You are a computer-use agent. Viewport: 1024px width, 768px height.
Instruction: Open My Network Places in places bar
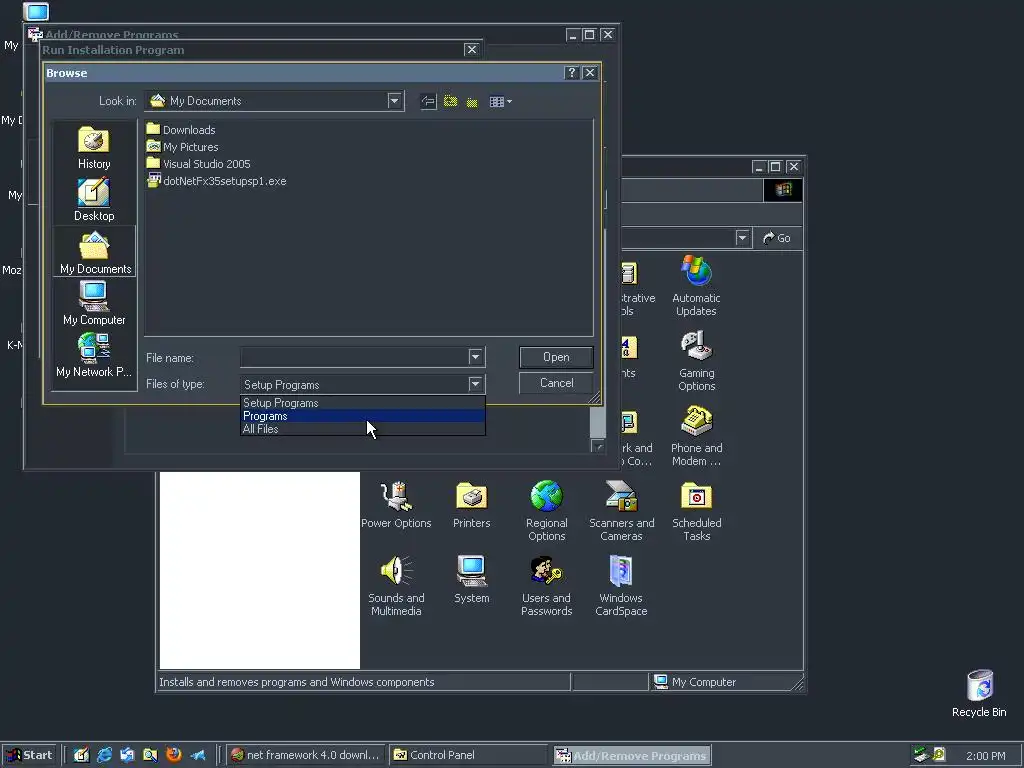94,355
